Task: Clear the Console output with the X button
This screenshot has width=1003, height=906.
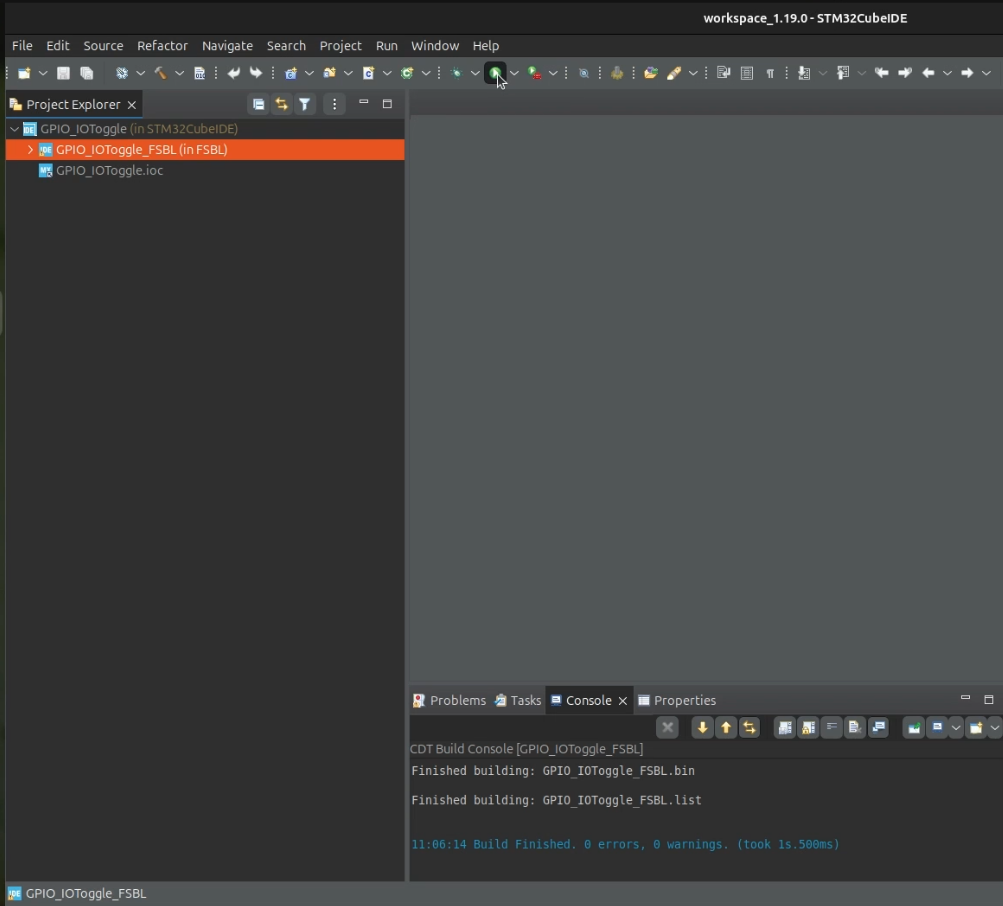Action: (x=667, y=727)
